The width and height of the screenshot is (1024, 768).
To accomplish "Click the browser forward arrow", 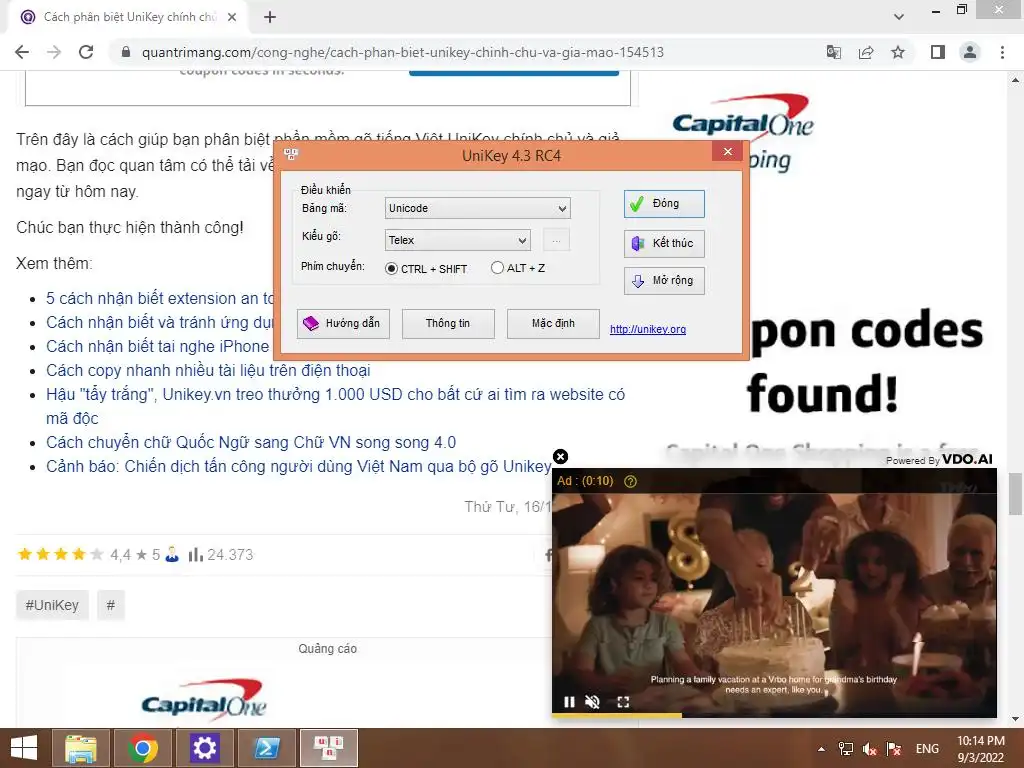I will click(54, 52).
